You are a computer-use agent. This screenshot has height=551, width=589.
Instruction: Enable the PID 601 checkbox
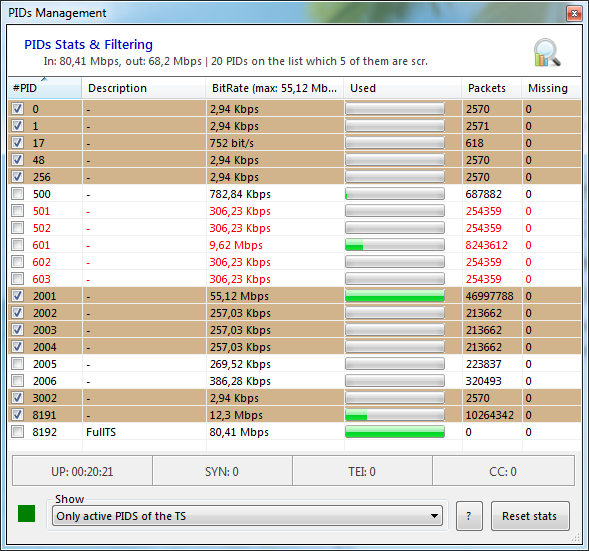coord(17,245)
